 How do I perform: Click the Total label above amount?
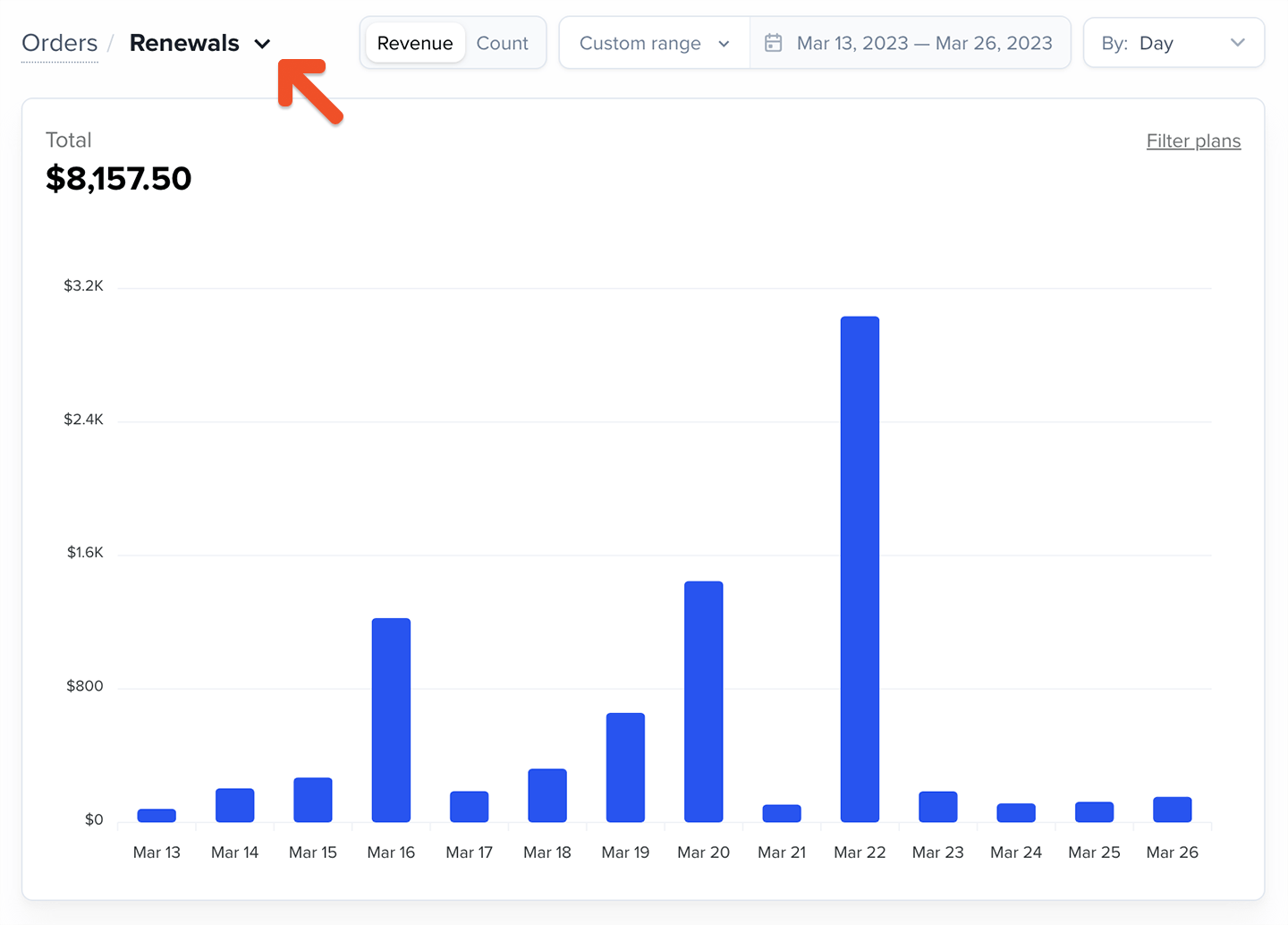coord(69,140)
